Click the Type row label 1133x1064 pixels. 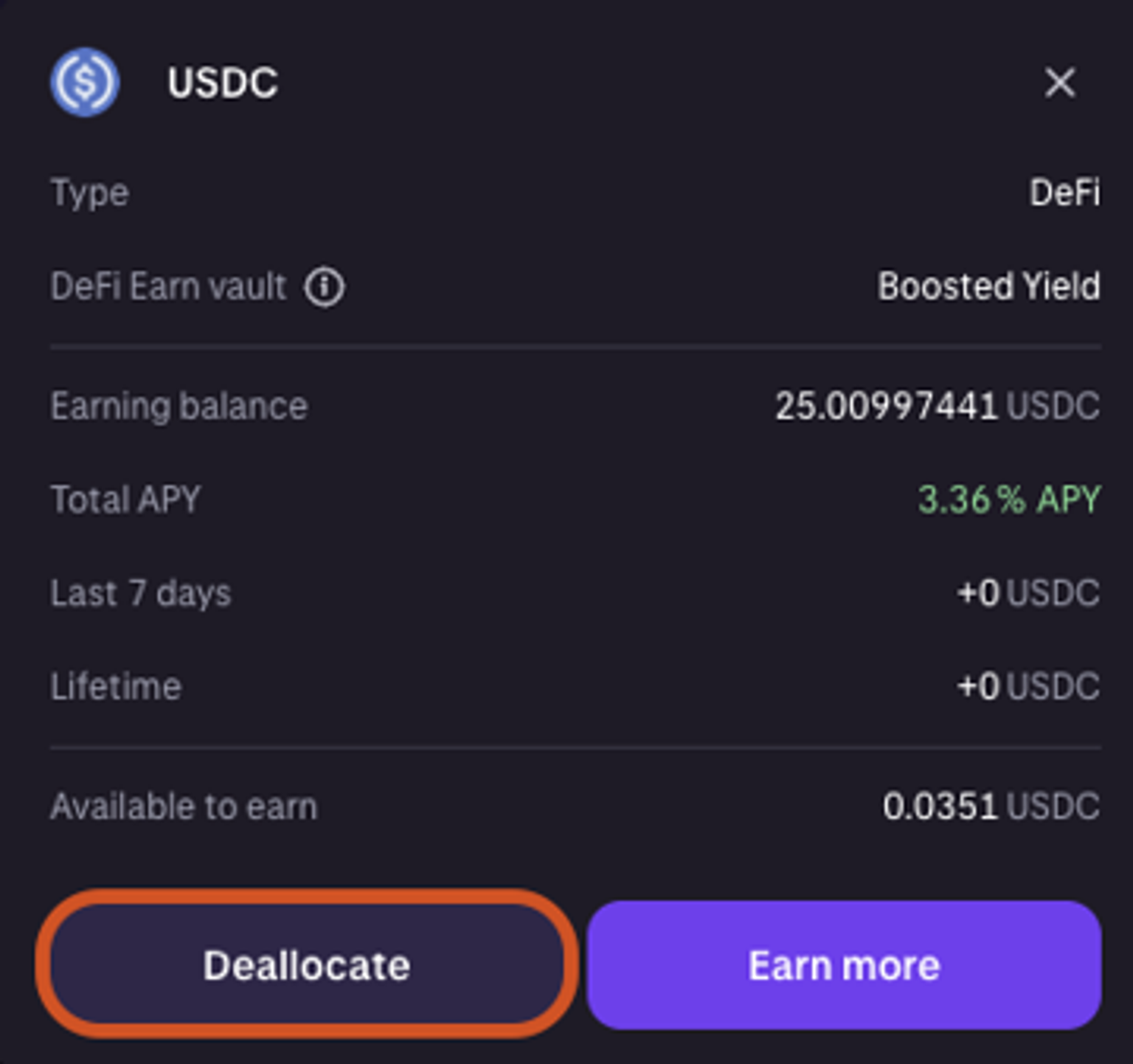[89, 193]
